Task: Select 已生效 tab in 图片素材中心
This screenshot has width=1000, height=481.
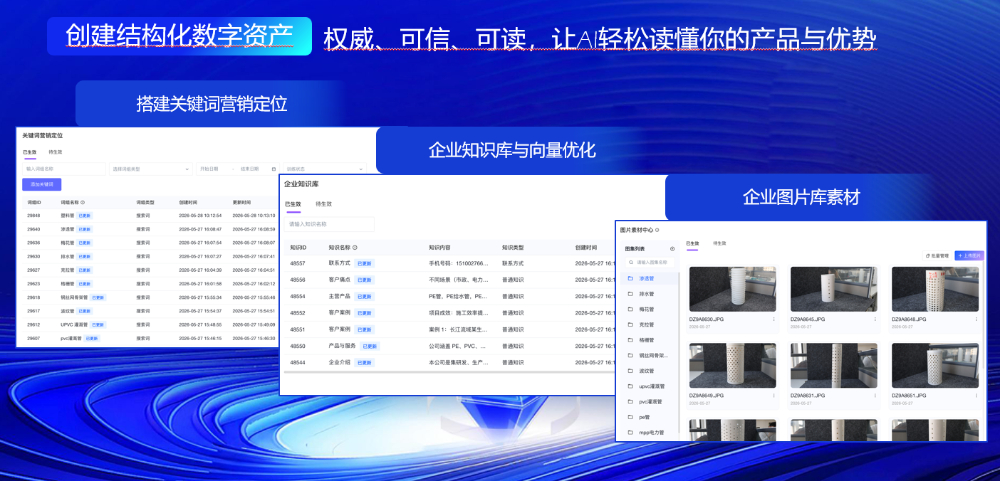Action: click(693, 244)
